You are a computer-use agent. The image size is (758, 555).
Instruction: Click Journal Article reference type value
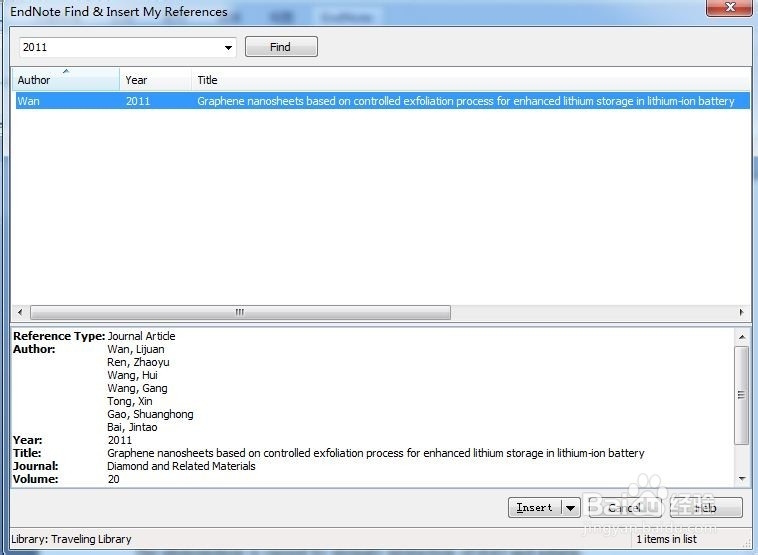pyautogui.click(x=141, y=336)
